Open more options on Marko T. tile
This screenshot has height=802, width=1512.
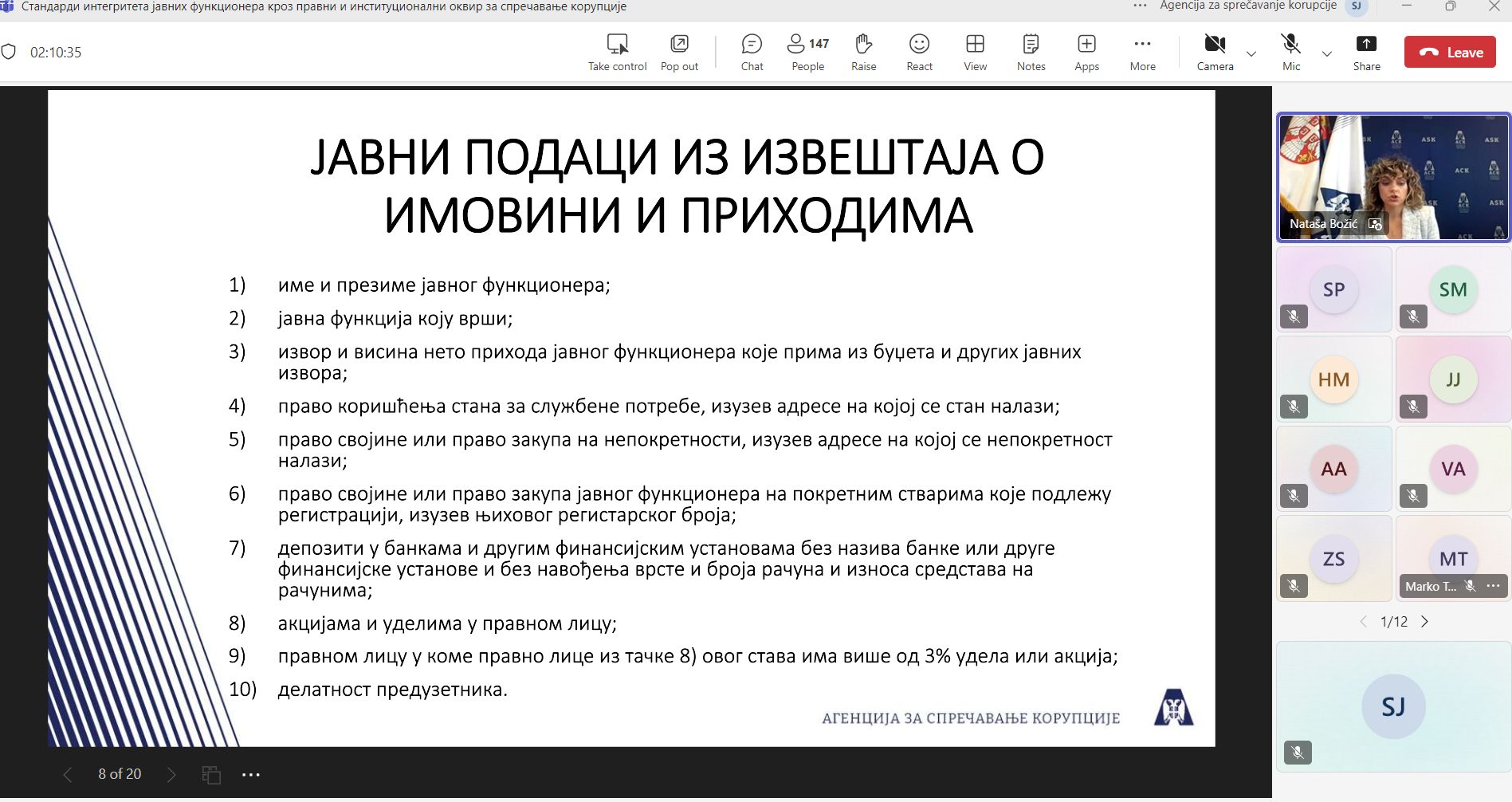[1493, 586]
